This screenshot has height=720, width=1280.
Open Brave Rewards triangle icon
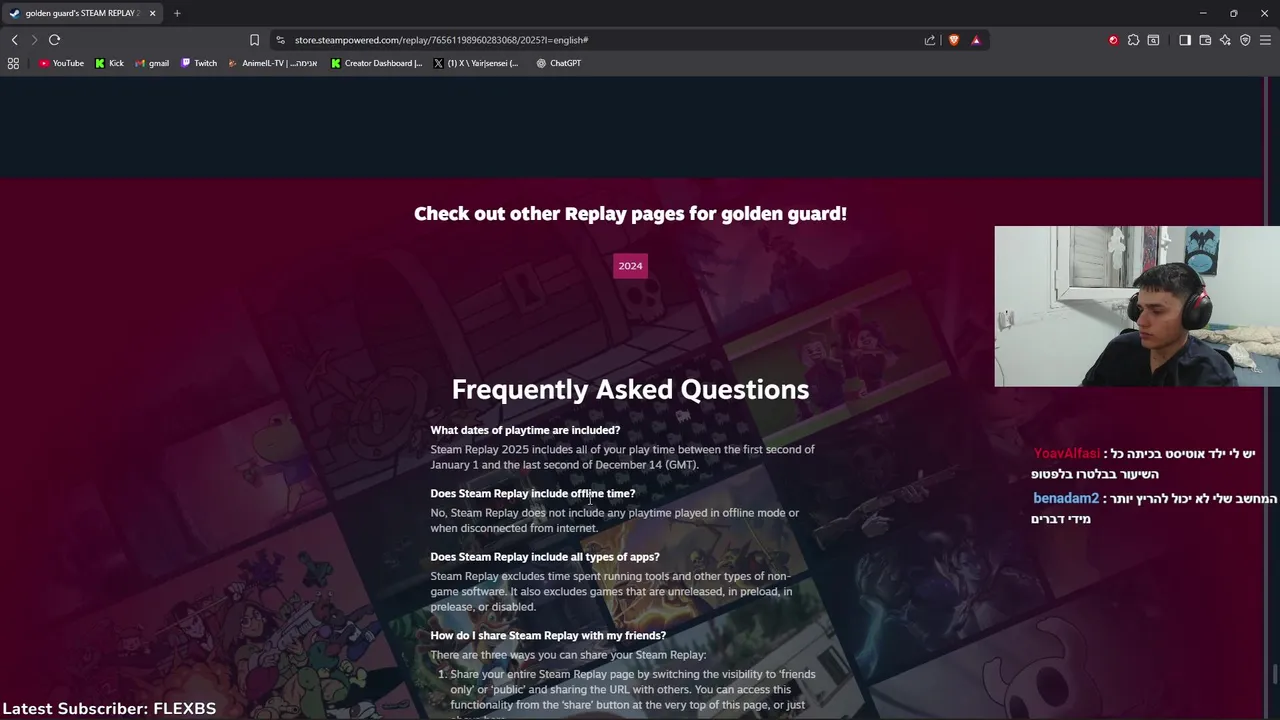tap(976, 40)
